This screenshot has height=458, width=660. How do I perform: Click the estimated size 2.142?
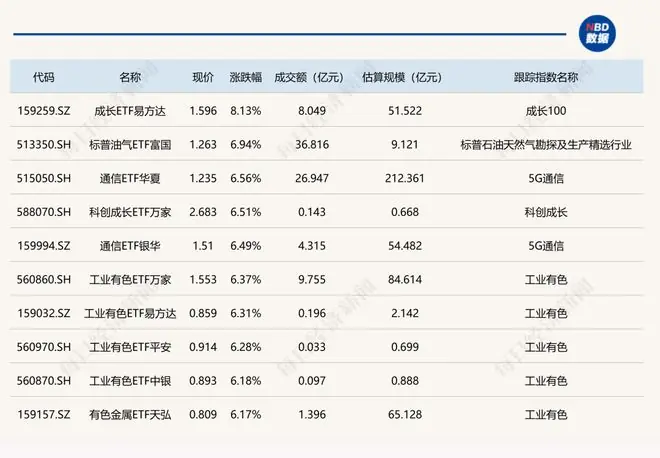[405, 313]
